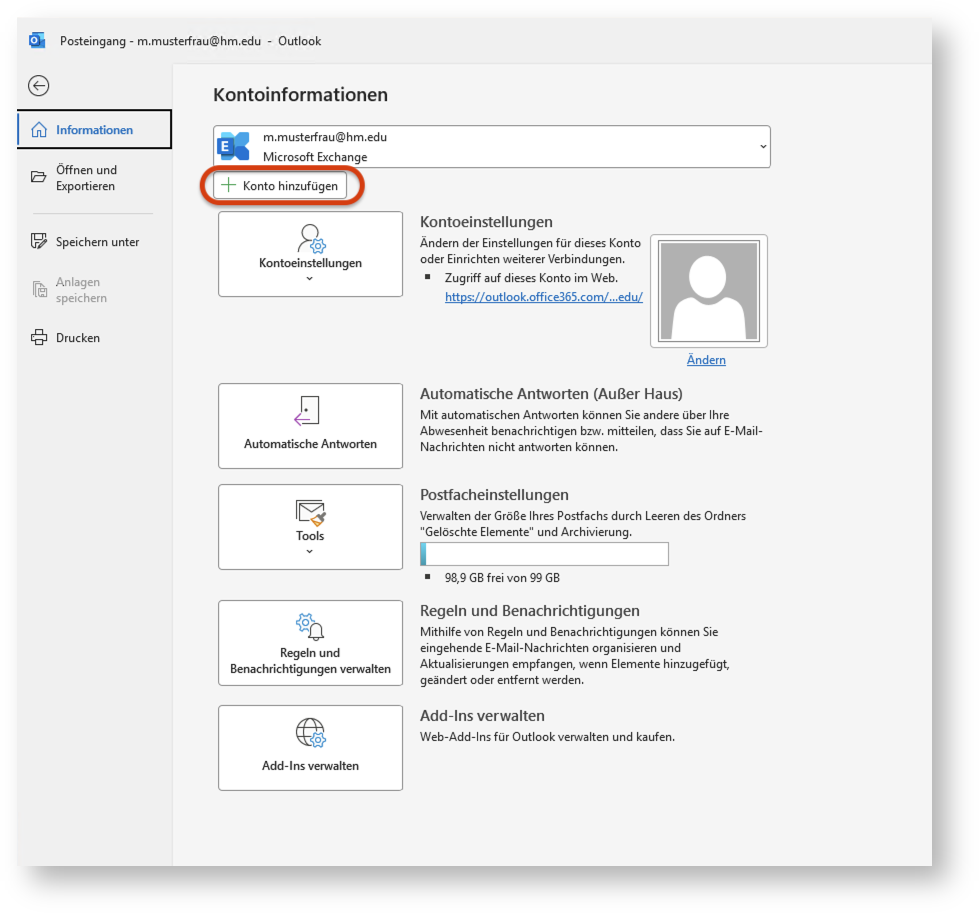Click the Kontoeinstellungen section heading
The width and height of the screenshot is (980, 914).
tap(486, 222)
